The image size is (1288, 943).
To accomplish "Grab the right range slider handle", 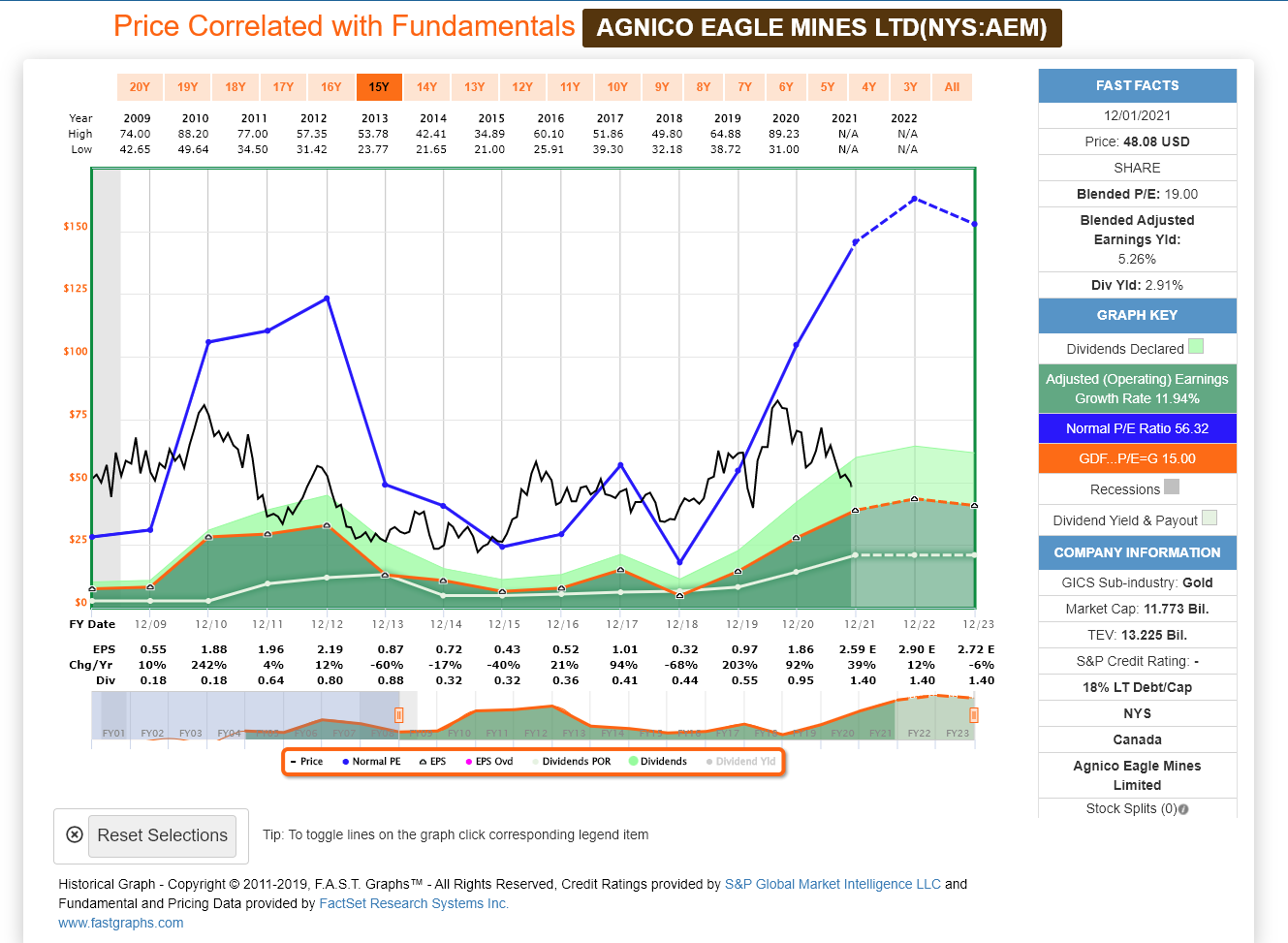I will click(974, 715).
